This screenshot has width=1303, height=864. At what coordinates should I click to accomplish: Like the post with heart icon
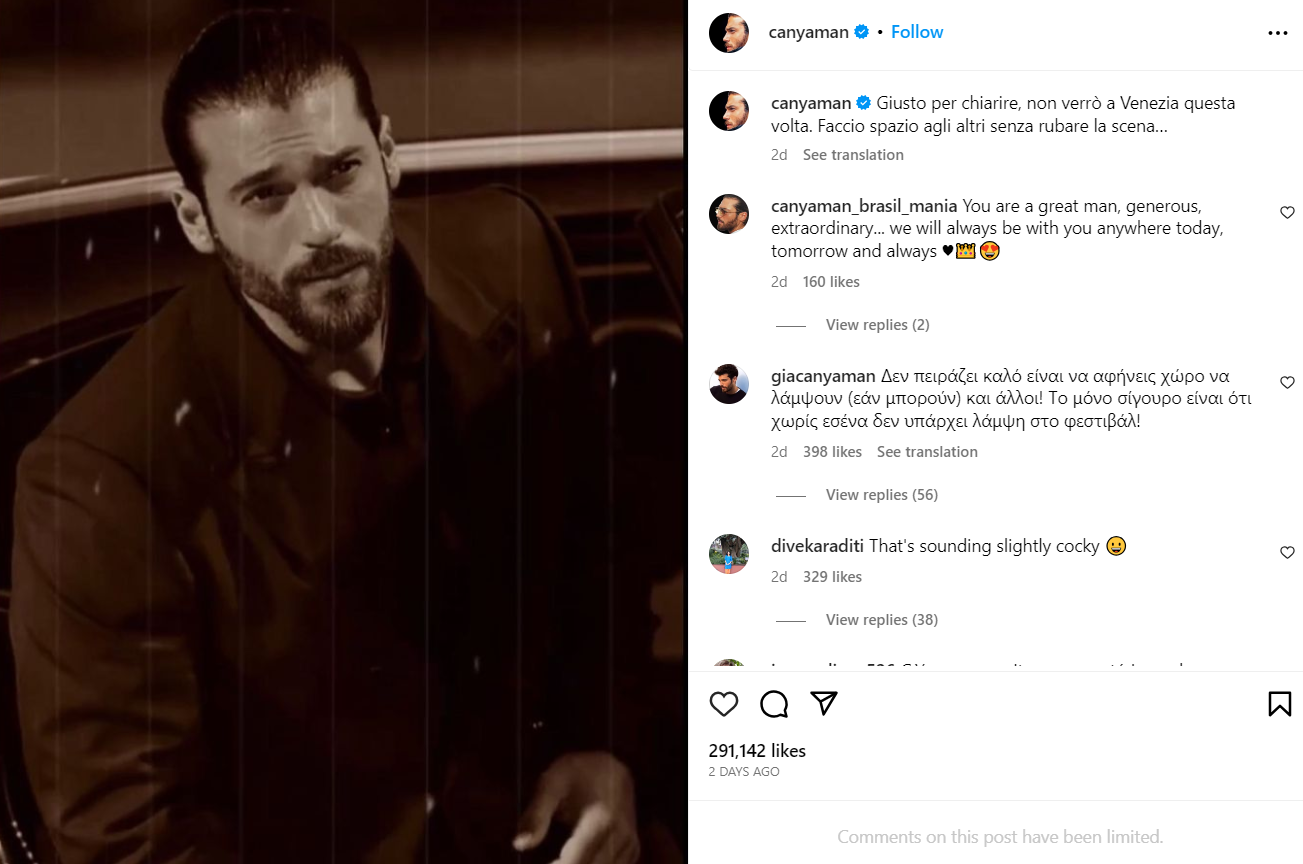(x=723, y=704)
